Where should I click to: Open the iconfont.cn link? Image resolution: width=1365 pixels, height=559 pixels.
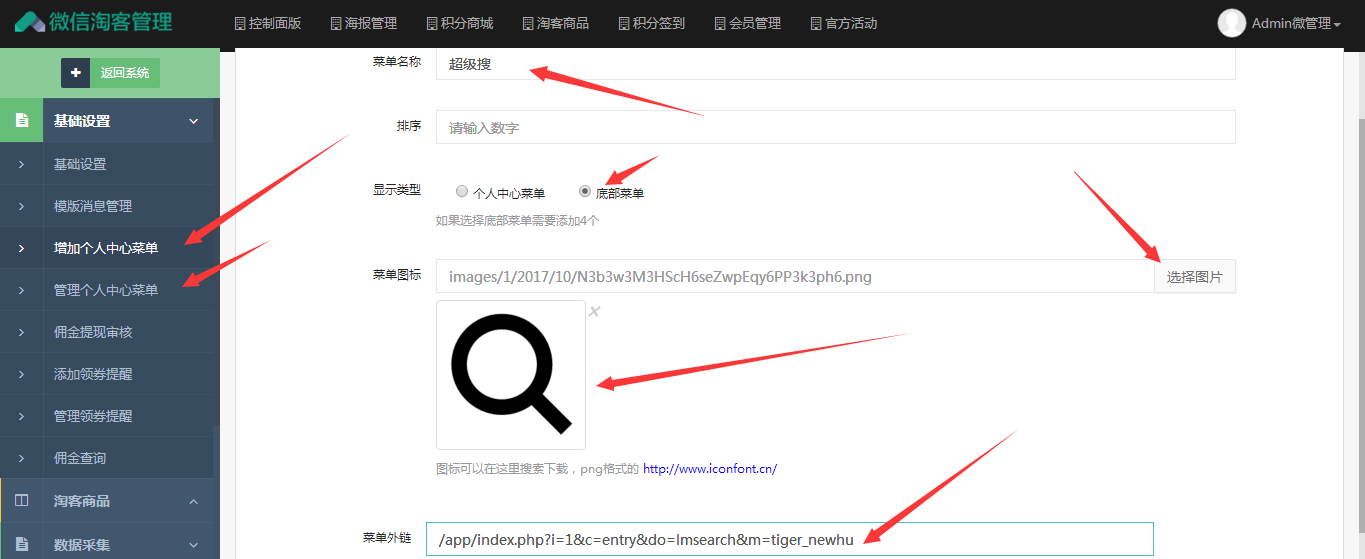click(709, 468)
